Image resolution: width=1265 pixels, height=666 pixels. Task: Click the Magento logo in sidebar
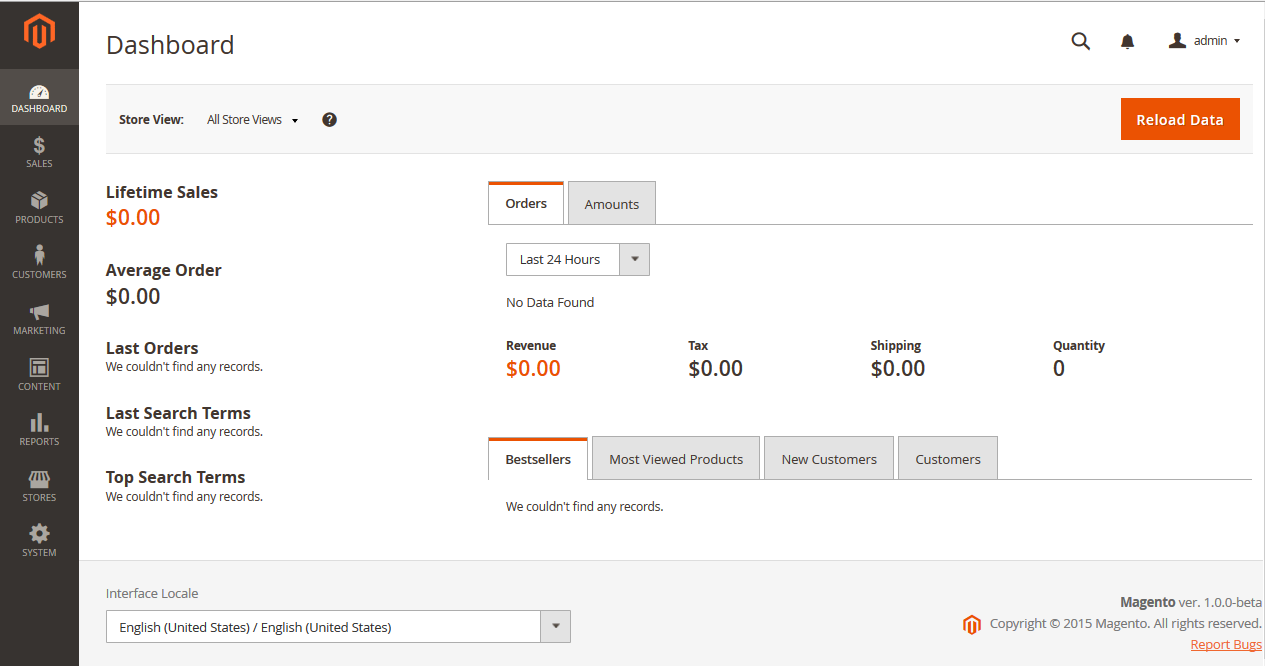pyautogui.click(x=39, y=32)
